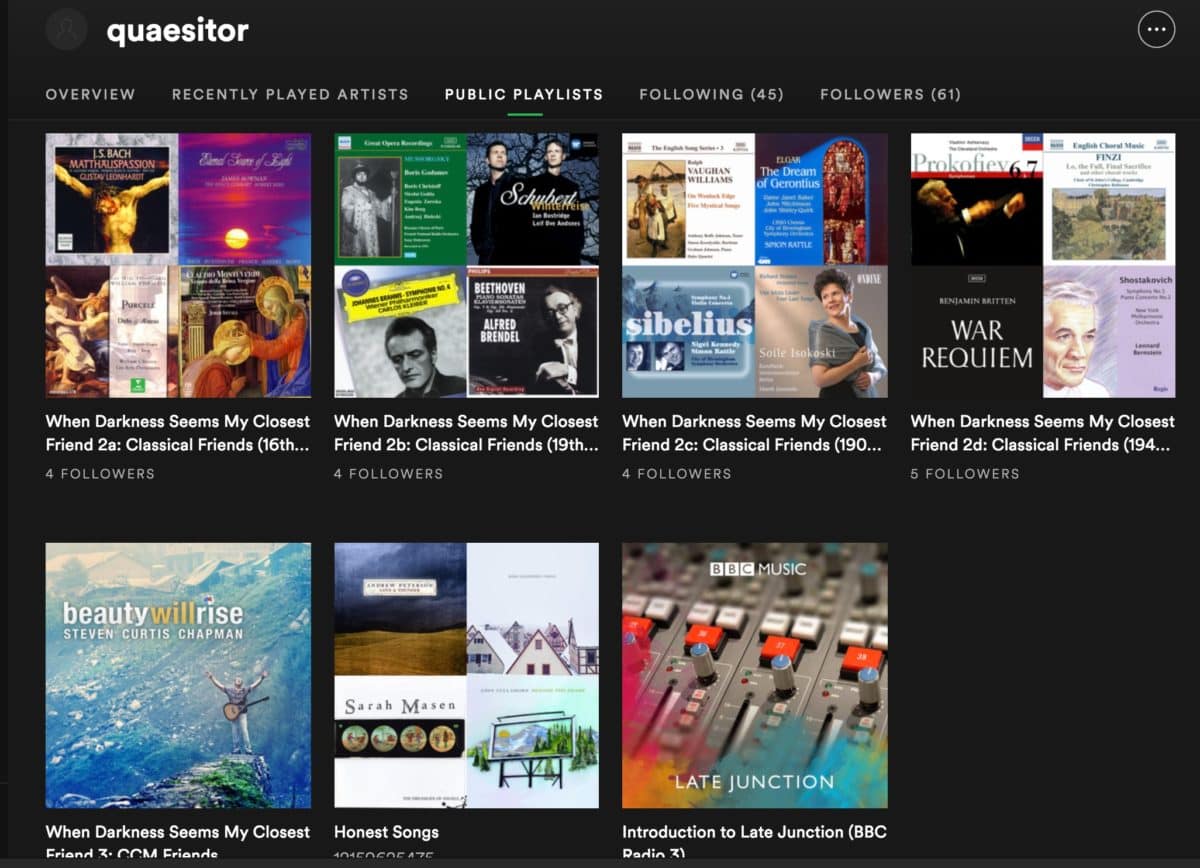Open the Classical Friends 2d playlist cover
Screen dimensions: 1200x868
pyautogui.click(x=1043, y=265)
